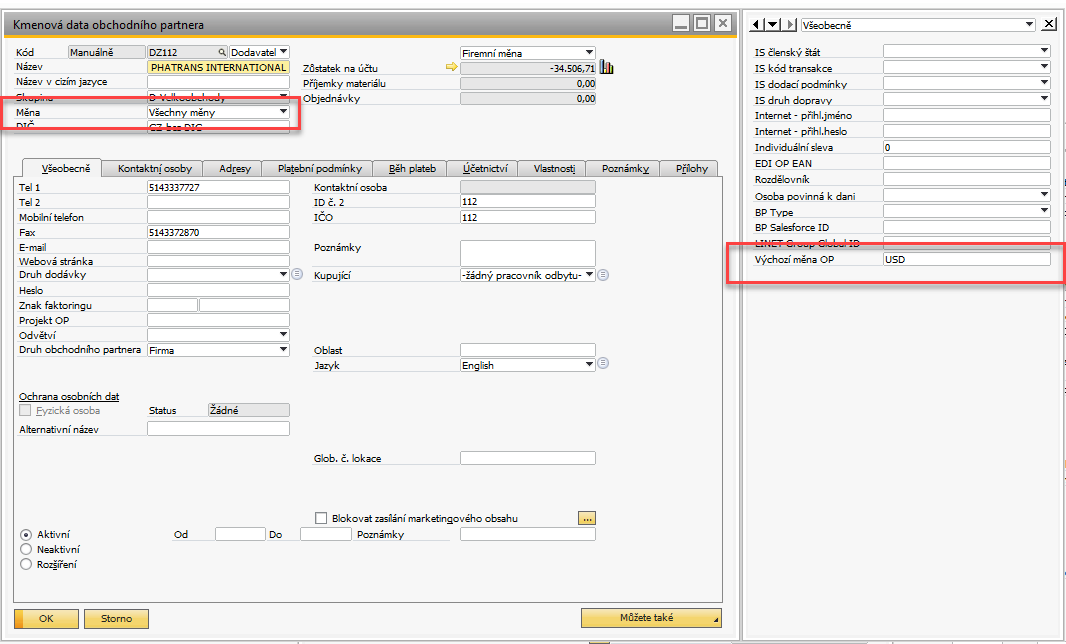Viewport: 1066px width, 644px height.
Task: Click the Webová stránka input field
Action: (218, 261)
